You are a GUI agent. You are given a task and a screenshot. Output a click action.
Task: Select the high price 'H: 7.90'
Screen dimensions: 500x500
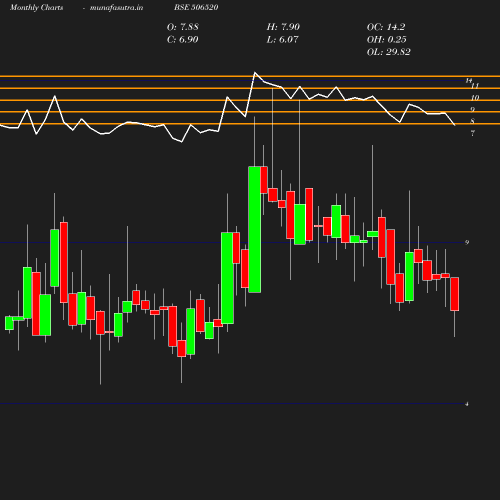point(283,27)
